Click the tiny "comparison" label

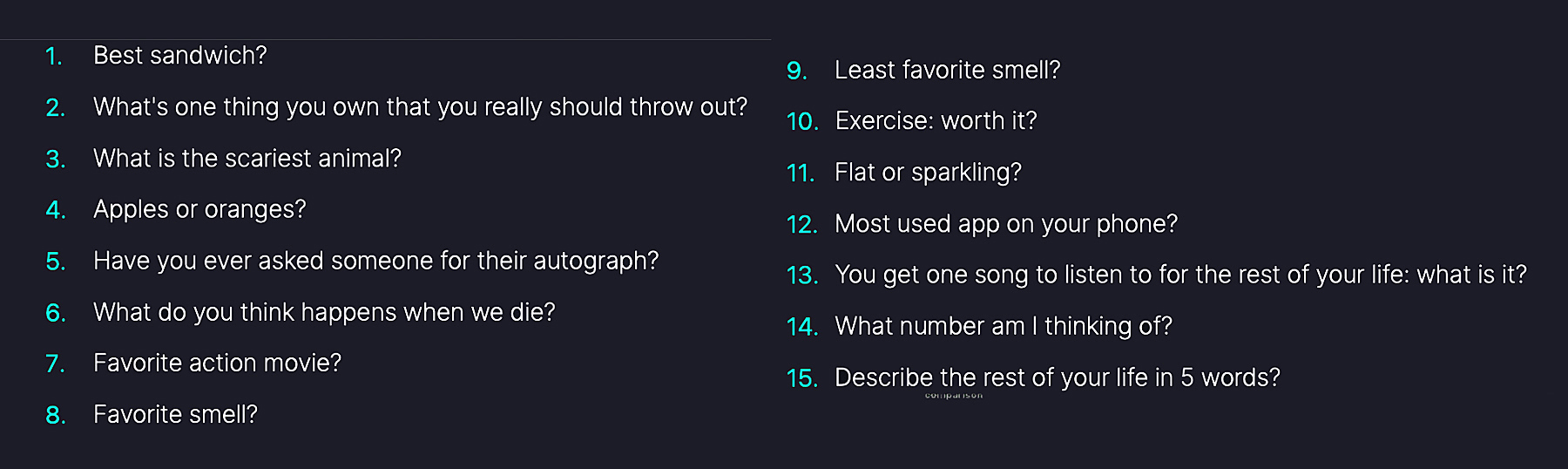(x=954, y=396)
